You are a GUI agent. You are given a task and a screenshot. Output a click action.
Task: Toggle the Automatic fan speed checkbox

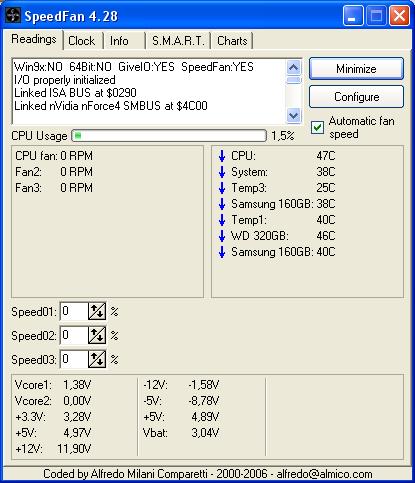click(x=317, y=127)
